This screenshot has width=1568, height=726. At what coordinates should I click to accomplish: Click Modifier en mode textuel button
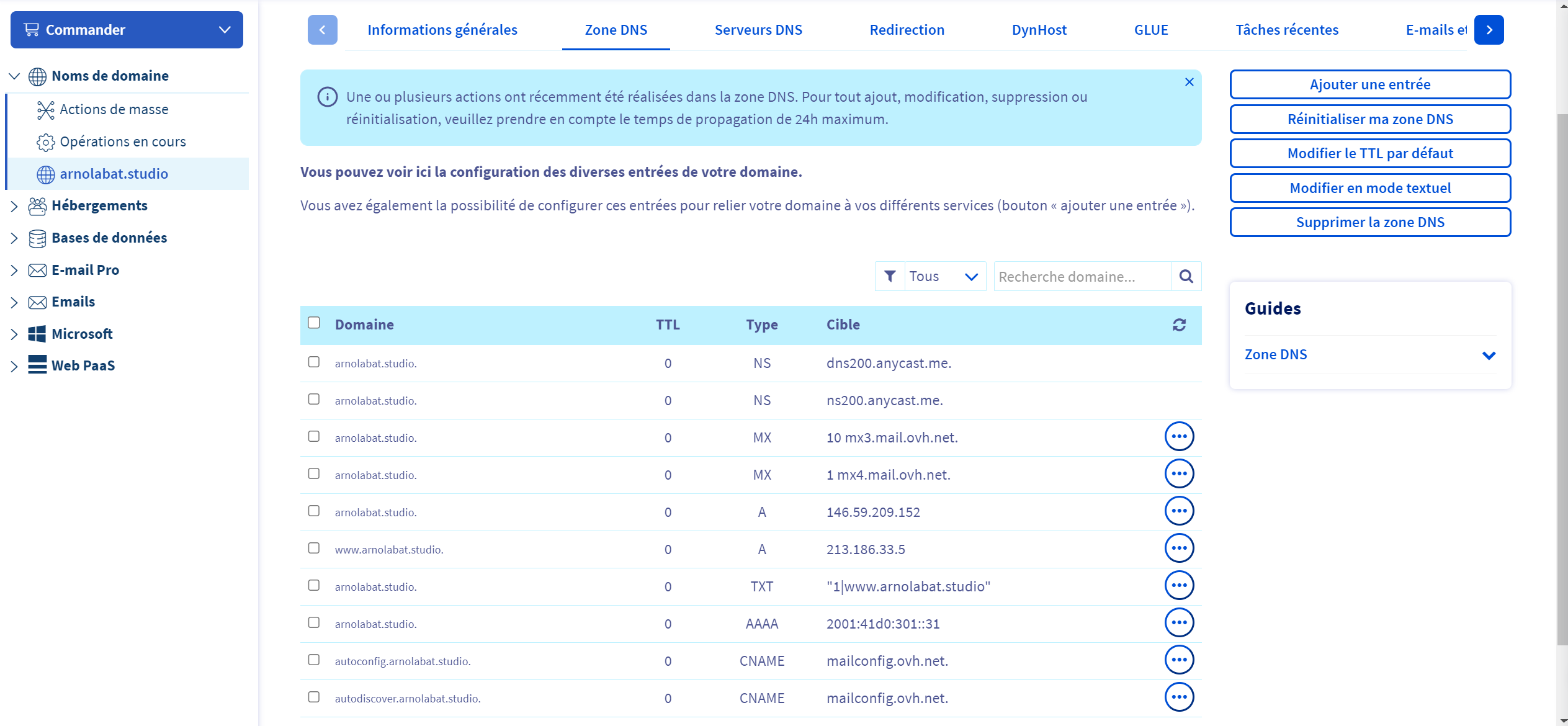(x=1369, y=188)
